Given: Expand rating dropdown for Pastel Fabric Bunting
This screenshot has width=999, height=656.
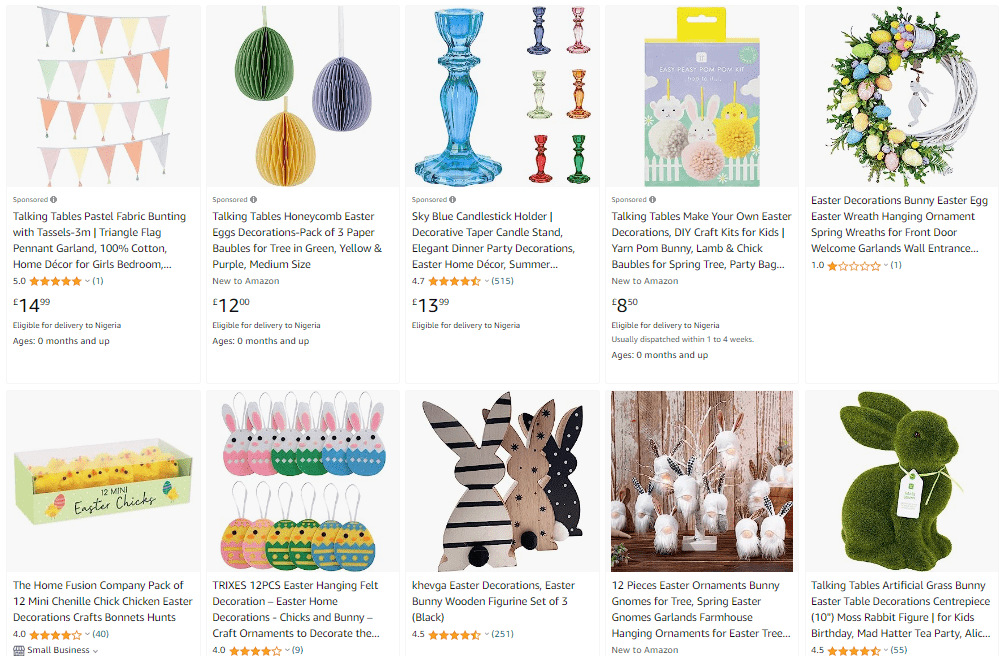Looking at the screenshot, I should click(x=87, y=281).
